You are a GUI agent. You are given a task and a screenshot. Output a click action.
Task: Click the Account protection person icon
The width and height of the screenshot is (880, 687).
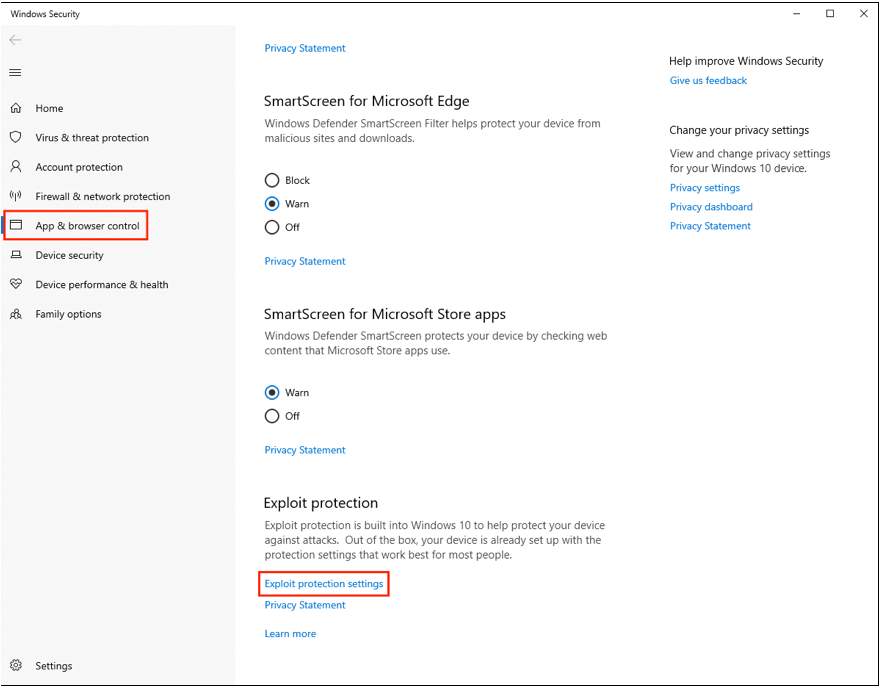pos(16,166)
